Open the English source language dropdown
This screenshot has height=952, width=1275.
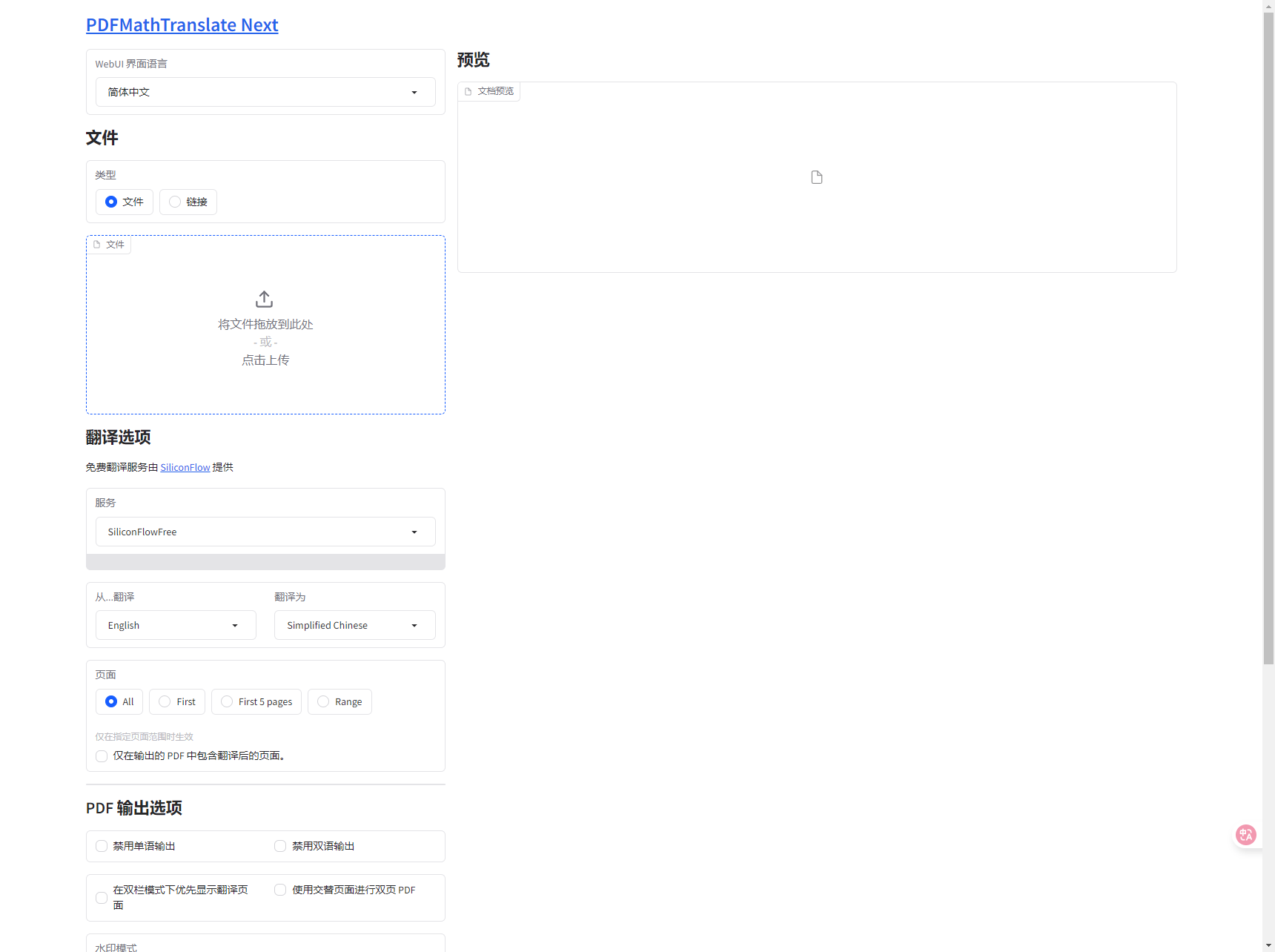click(x=176, y=625)
